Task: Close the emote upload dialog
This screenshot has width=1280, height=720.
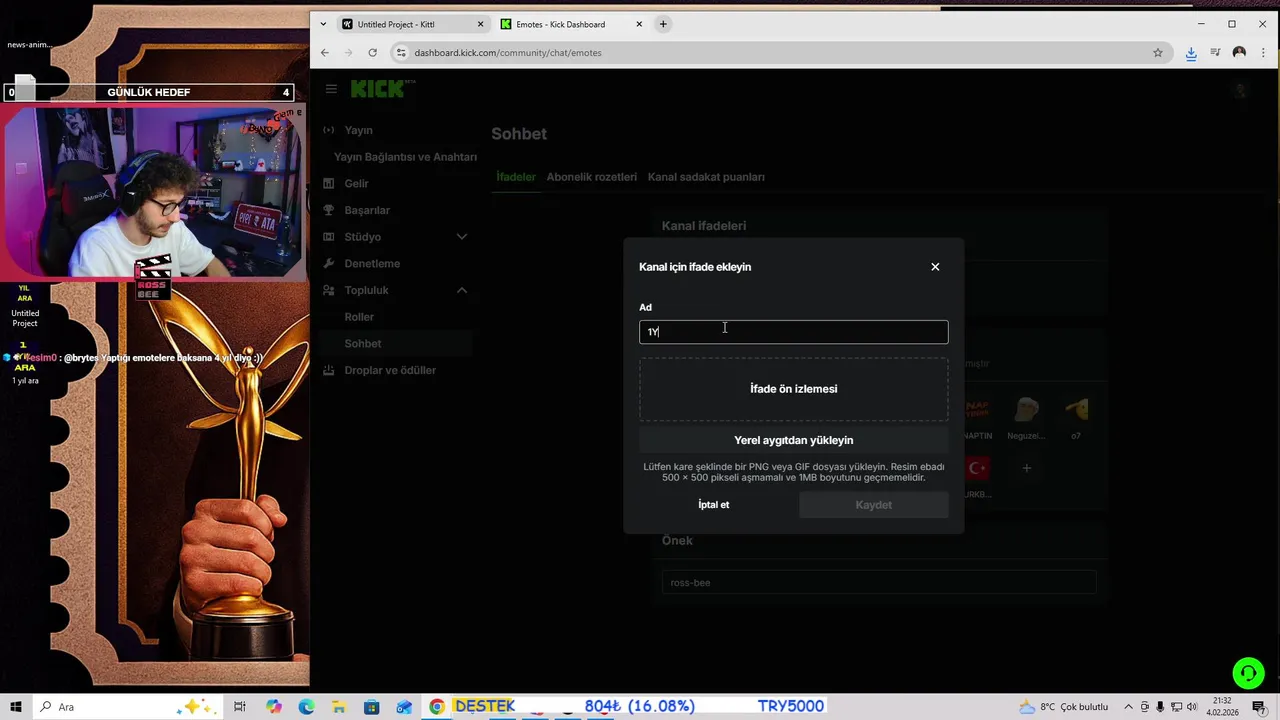Action: (x=935, y=267)
